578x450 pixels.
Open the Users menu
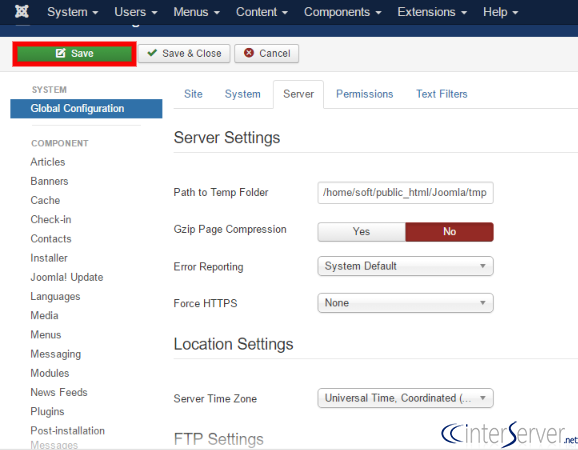[136, 12]
